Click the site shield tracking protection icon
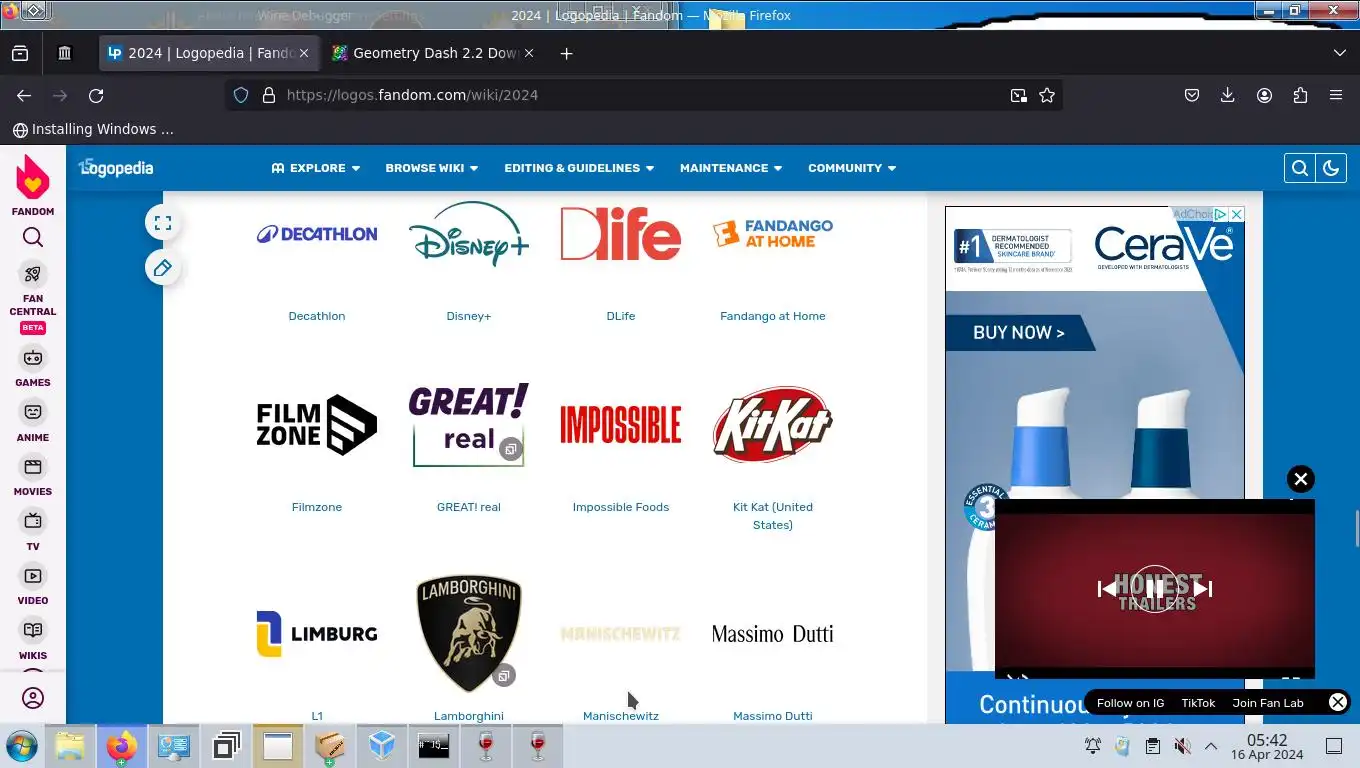 241,95
